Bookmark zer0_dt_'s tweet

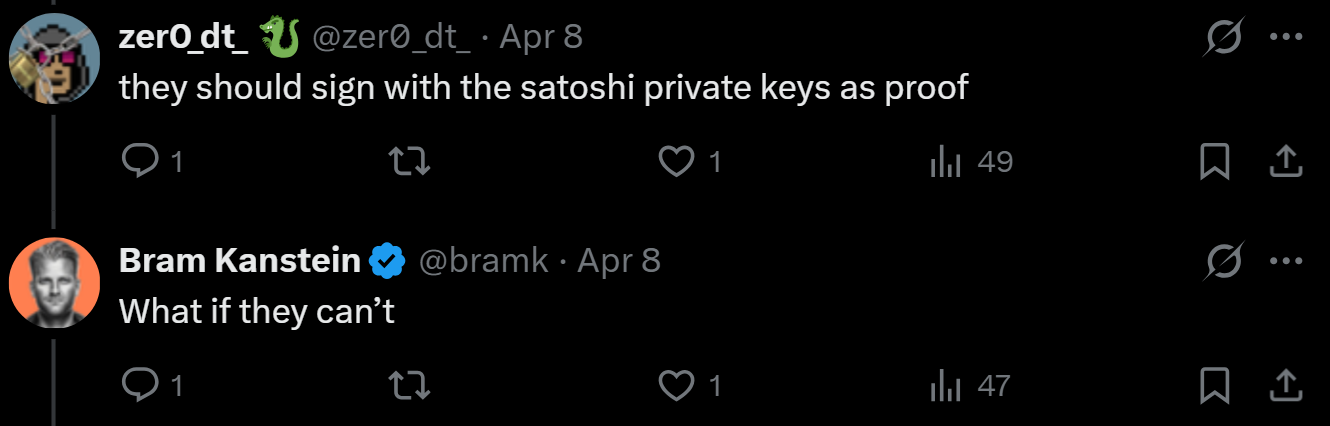1214,161
